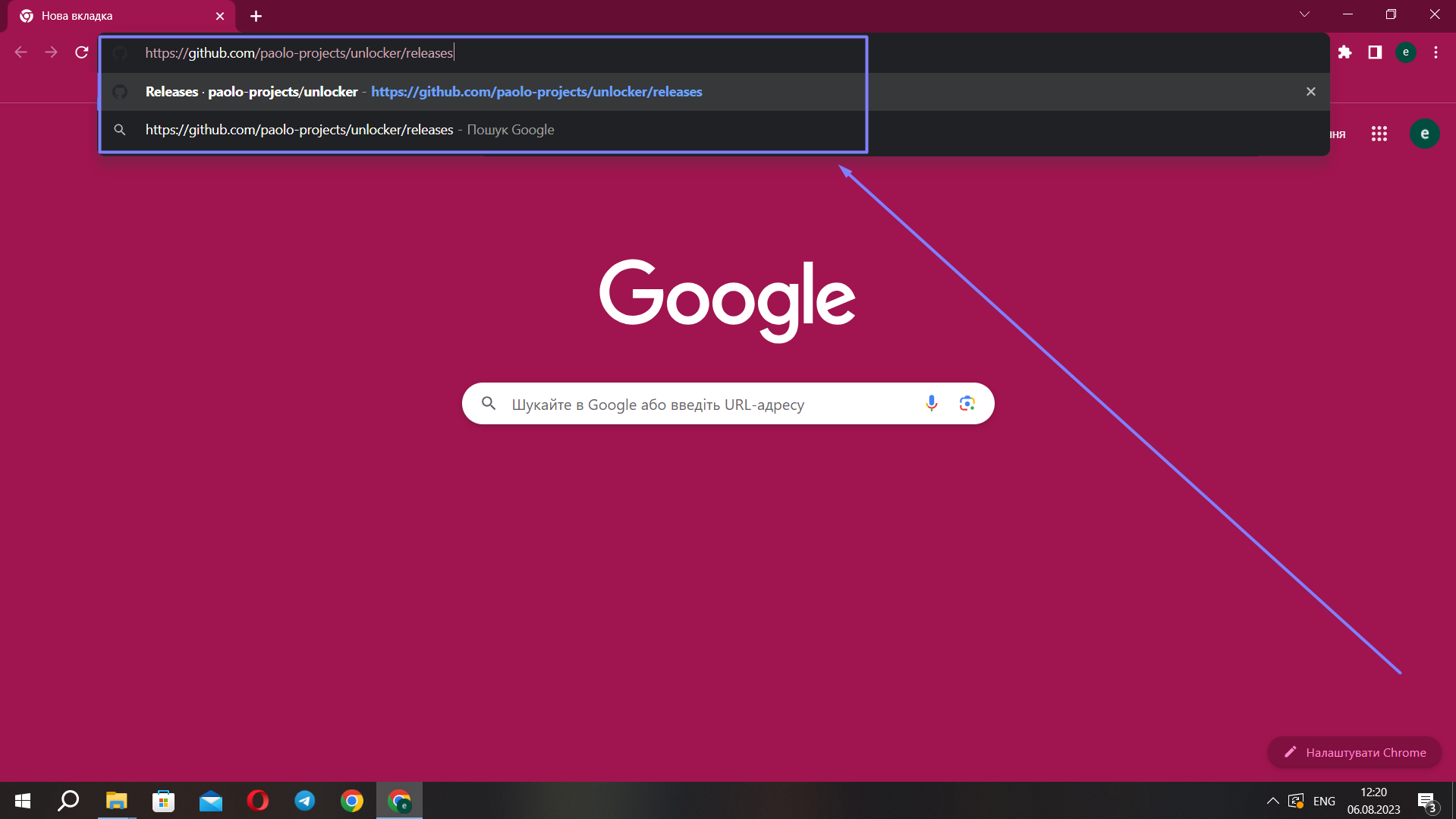
Task: Click Налаштувати Chrome button
Action: [1354, 752]
